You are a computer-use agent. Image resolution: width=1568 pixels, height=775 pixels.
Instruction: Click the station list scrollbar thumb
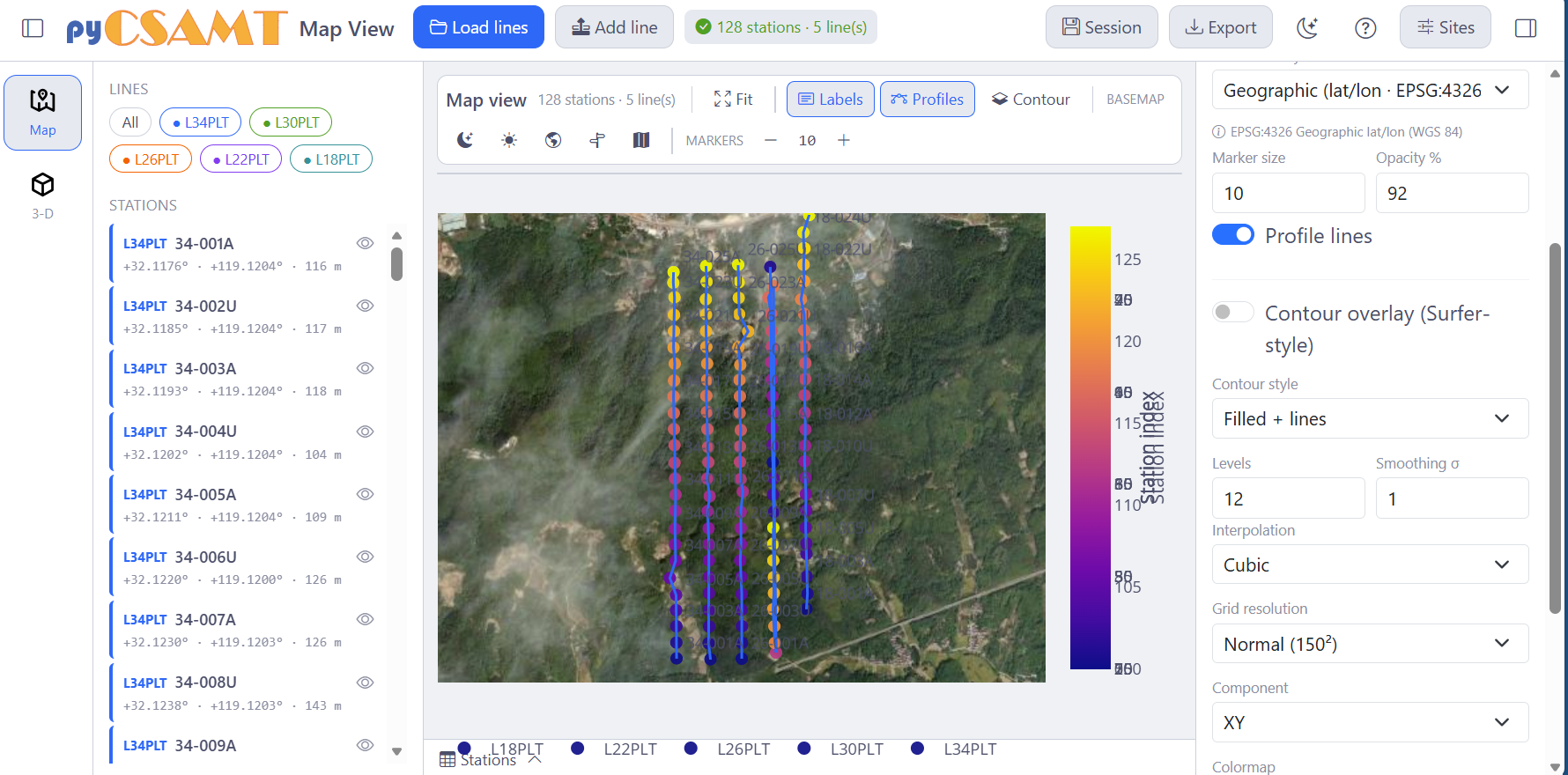(397, 264)
